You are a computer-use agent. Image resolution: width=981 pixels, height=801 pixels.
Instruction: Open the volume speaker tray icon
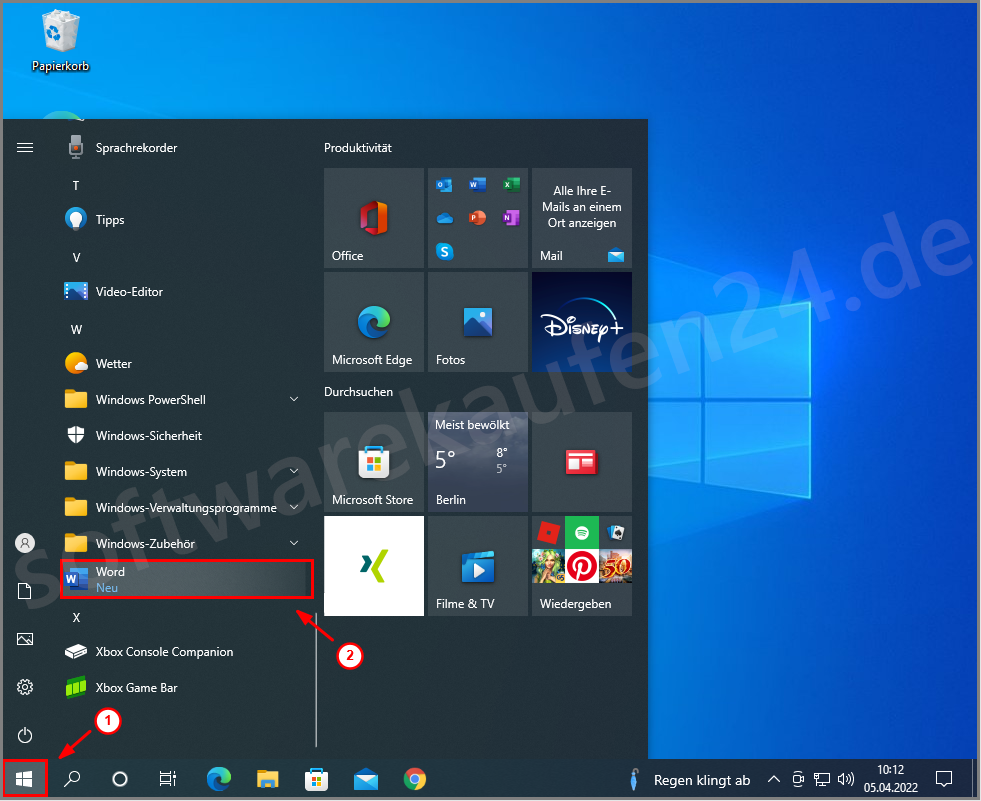[845, 779]
